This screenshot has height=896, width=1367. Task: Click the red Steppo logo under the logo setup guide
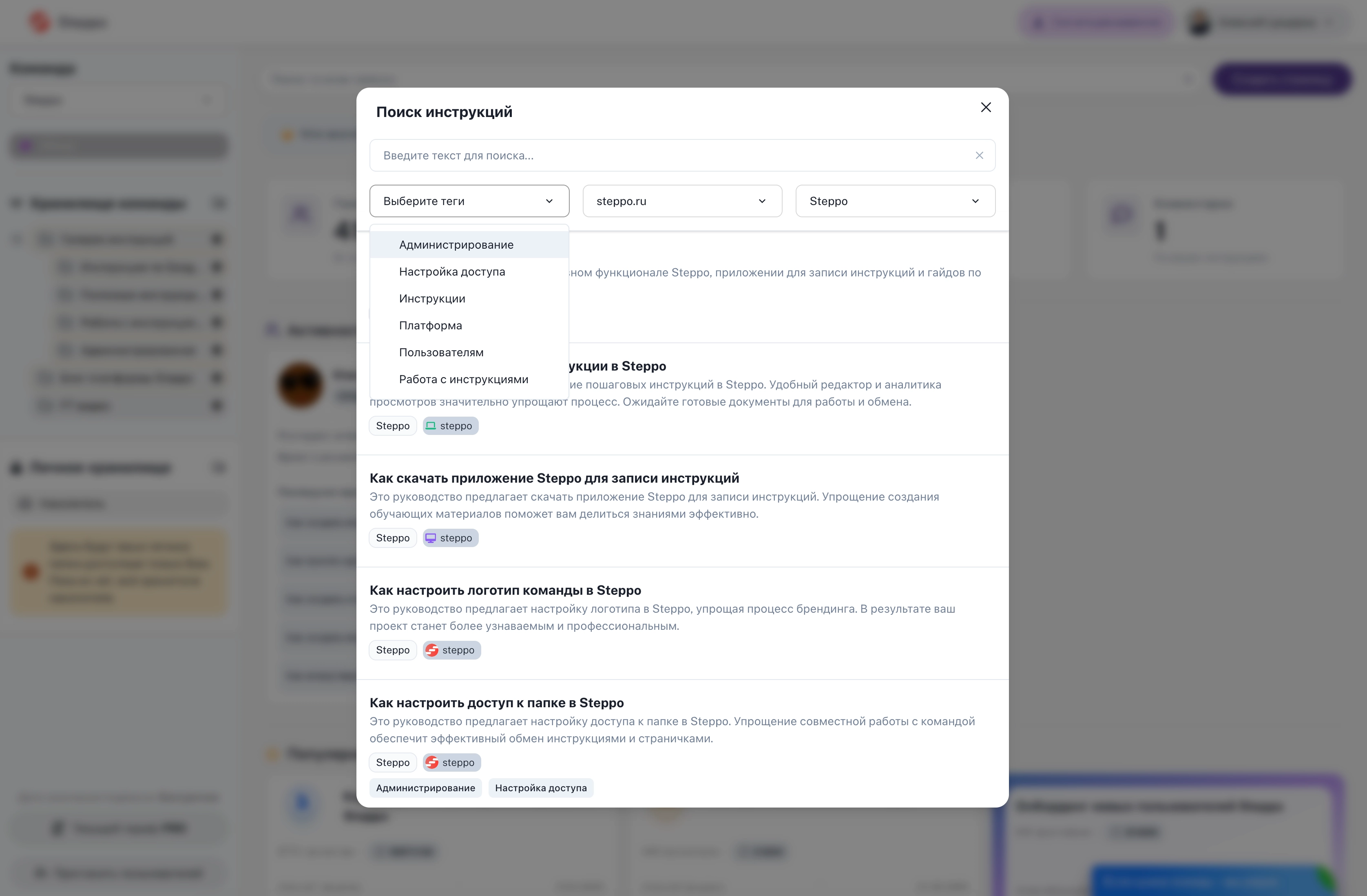432,650
